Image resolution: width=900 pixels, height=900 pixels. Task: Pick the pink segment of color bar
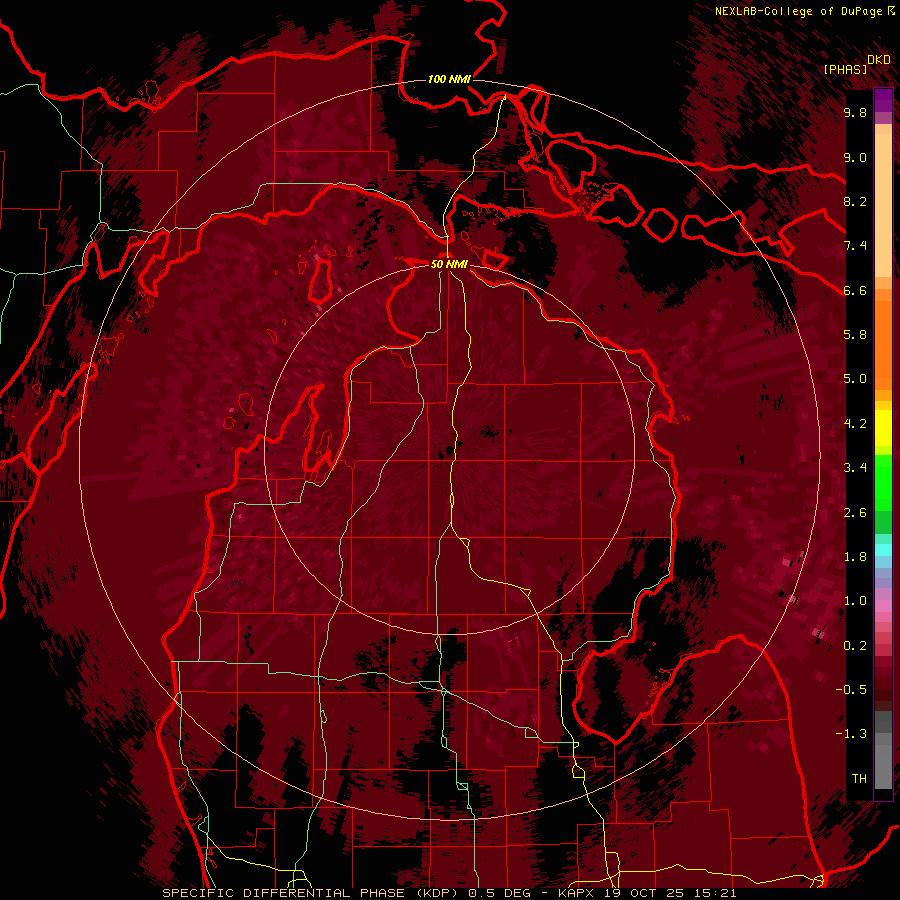click(883, 606)
